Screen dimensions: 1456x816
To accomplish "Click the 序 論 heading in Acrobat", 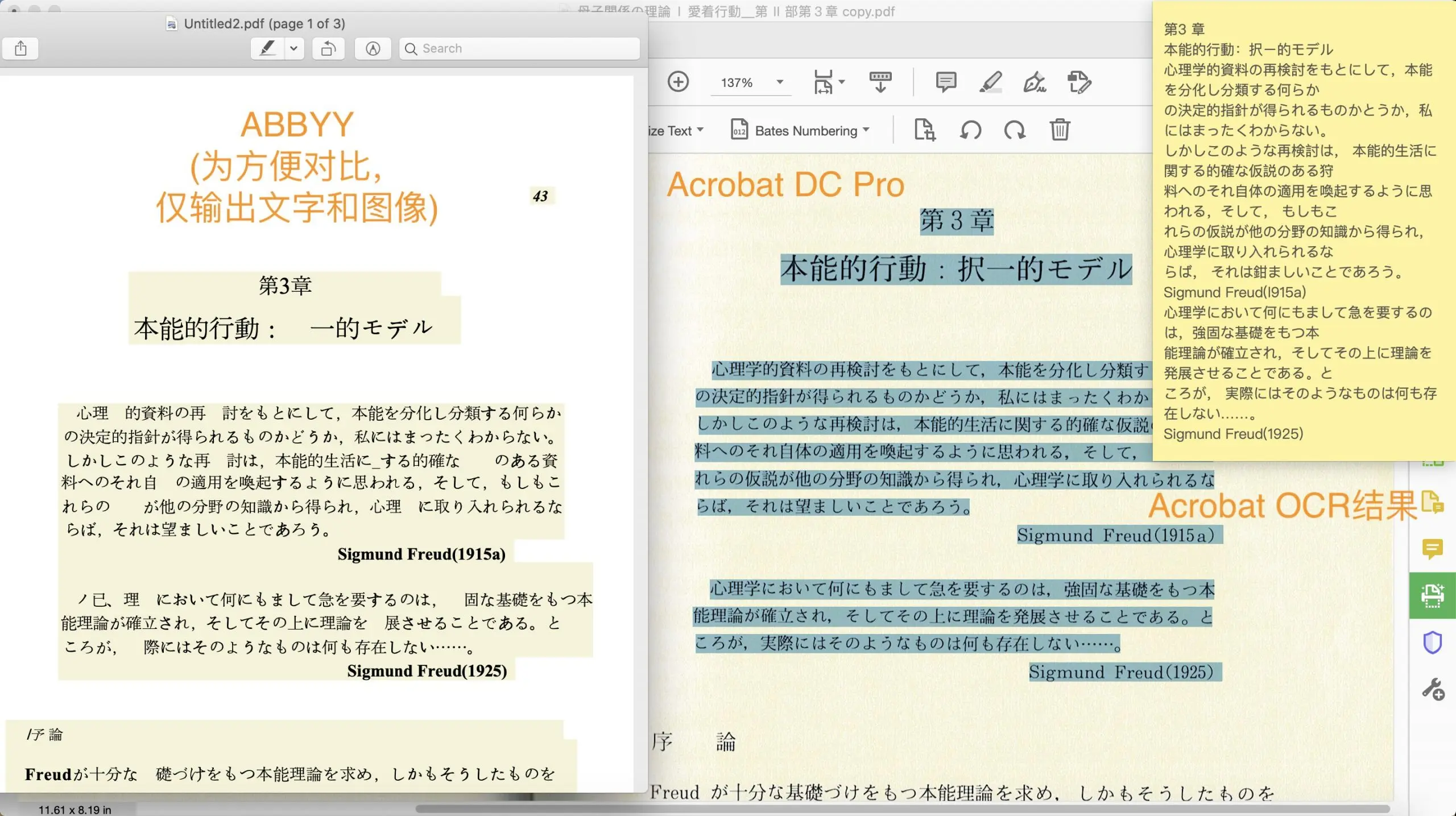I will coord(693,742).
